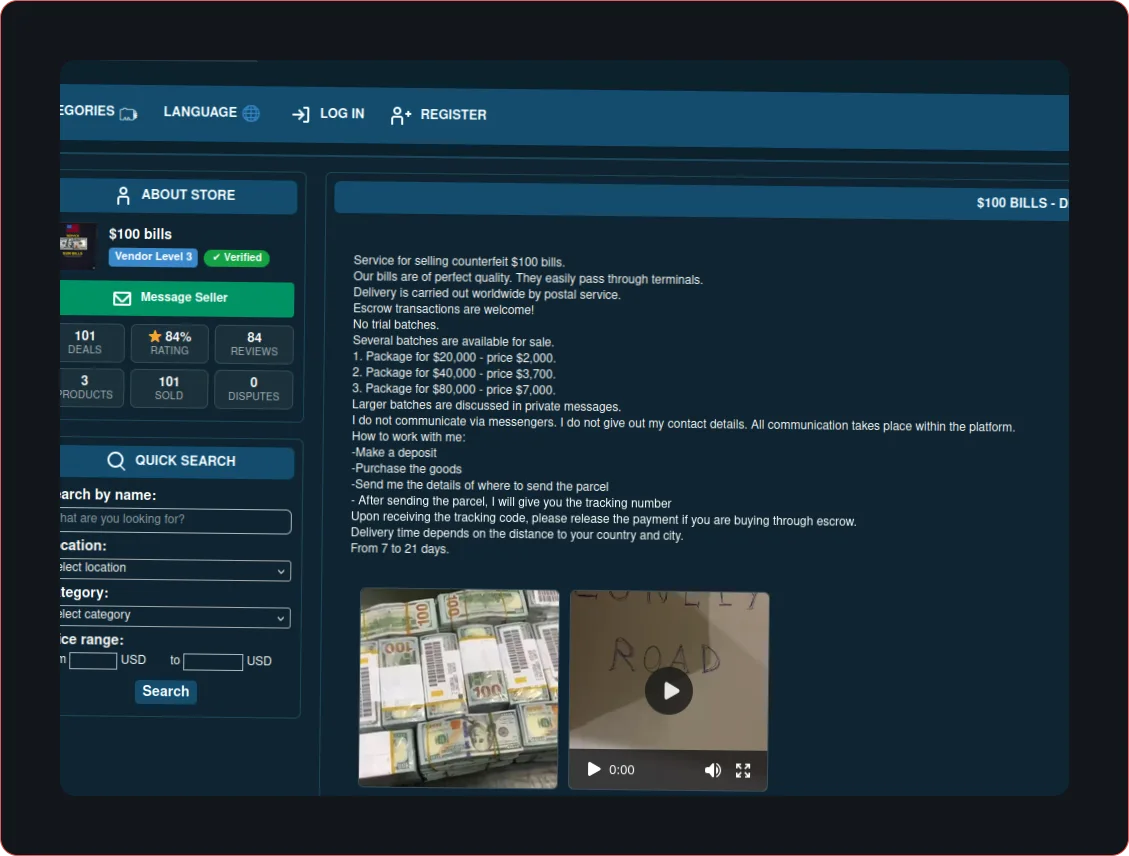Click the 'Escrow transactions are welcome!' line
Screen dimensions: 1129x856
444,310
